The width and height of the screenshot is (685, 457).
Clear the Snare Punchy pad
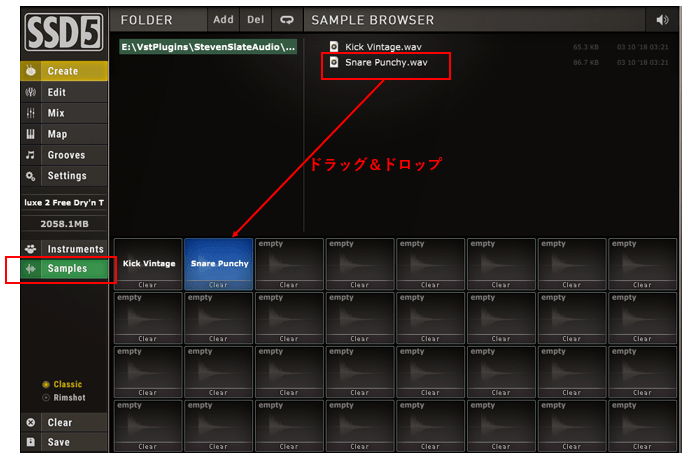218,285
